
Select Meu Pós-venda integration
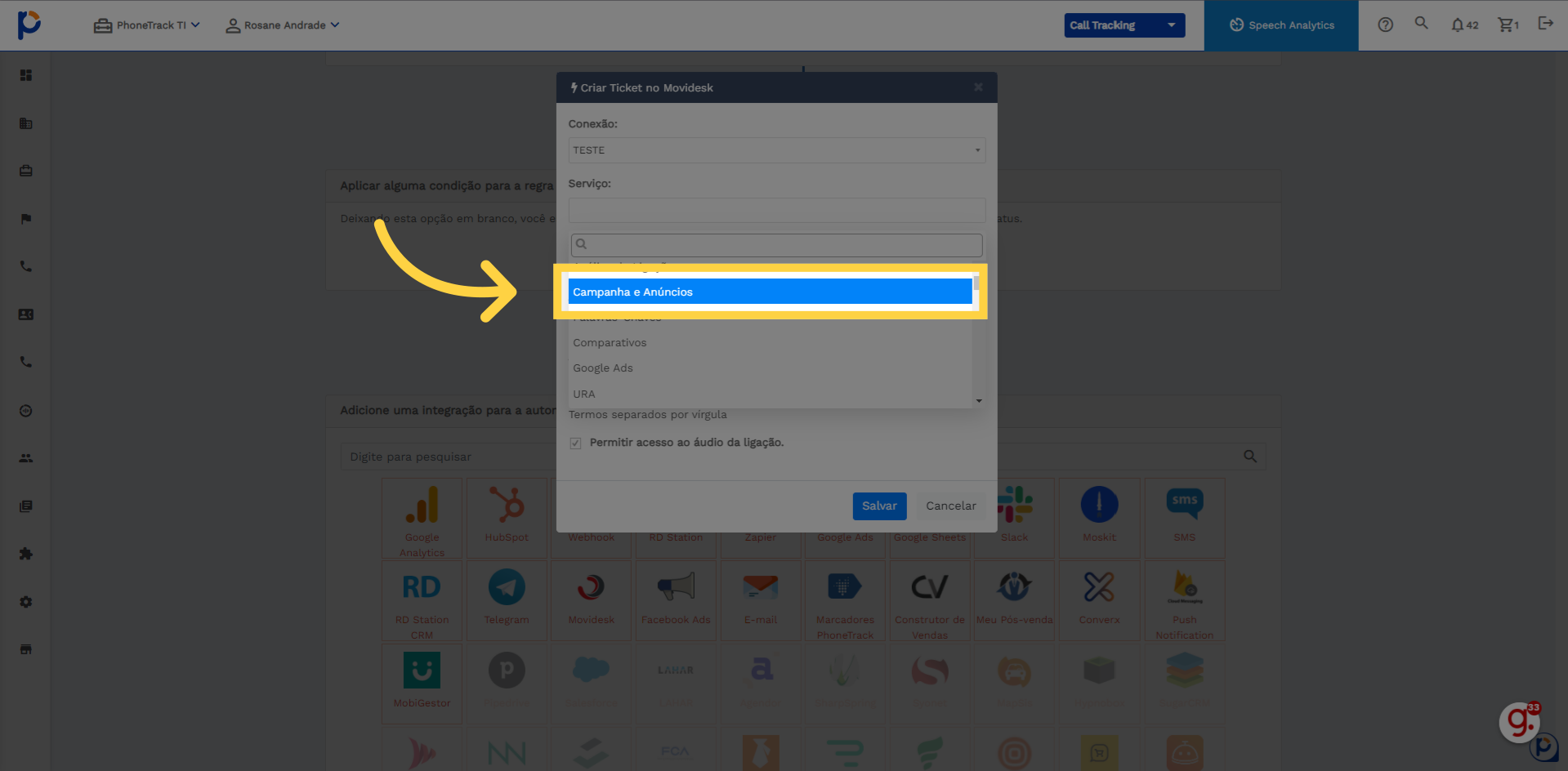coord(1014,601)
